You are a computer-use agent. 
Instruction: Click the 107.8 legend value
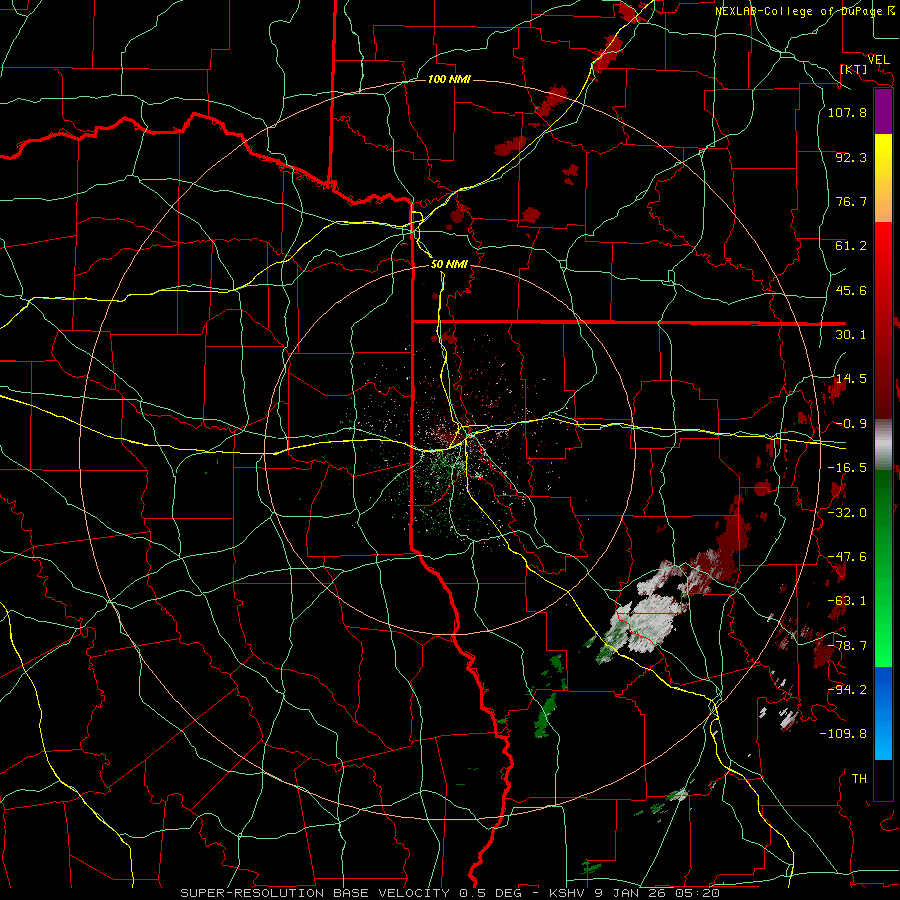[847, 112]
